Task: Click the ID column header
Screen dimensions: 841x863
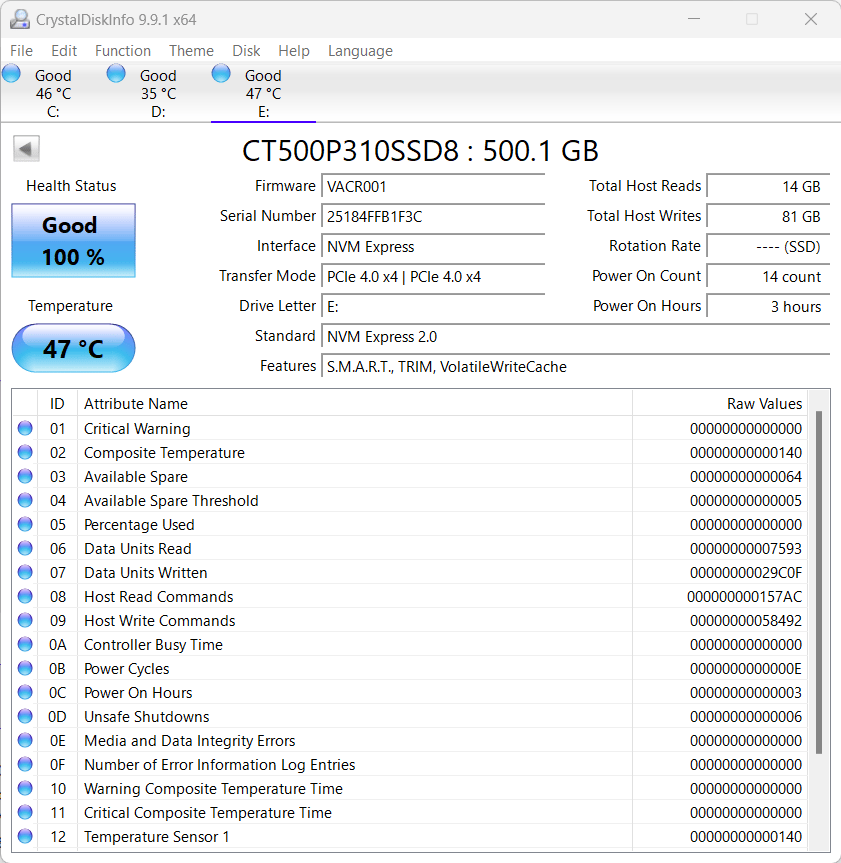Action: click(x=57, y=403)
